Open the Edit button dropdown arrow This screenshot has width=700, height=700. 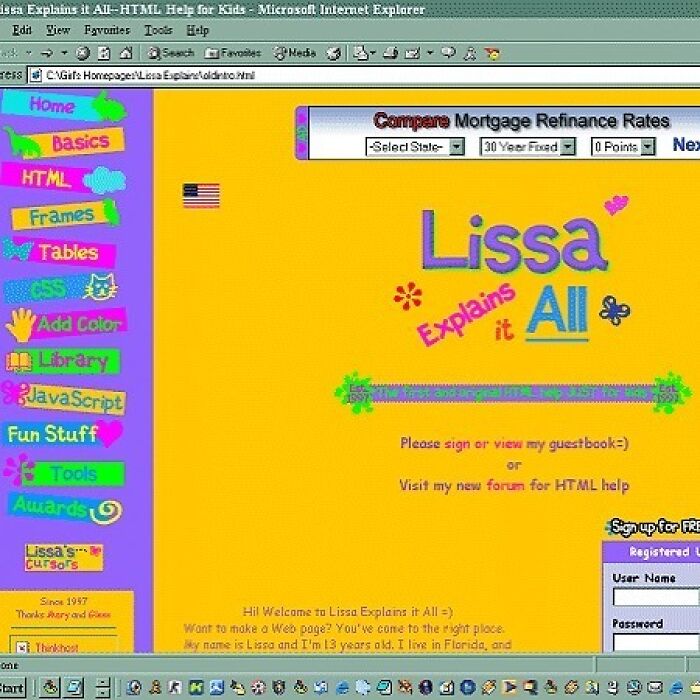430,53
